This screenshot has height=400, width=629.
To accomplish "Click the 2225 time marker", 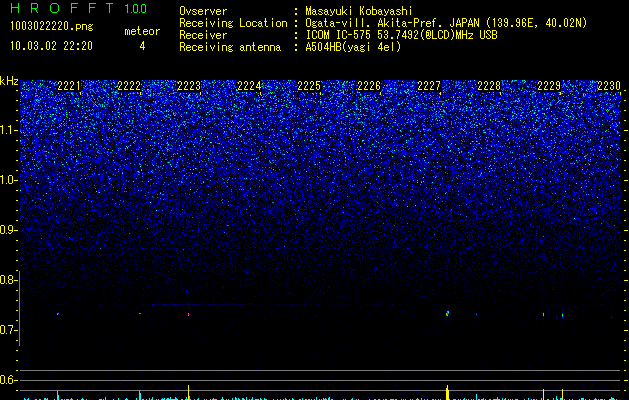I will pyautogui.click(x=309, y=86).
